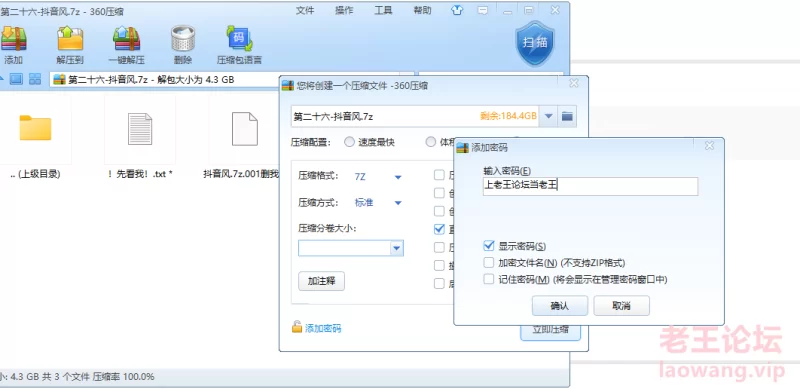Expand the 压缩方式 标准 dropdown
Image resolution: width=800 pixels, height=389 pixels.
tap(398, 203)
